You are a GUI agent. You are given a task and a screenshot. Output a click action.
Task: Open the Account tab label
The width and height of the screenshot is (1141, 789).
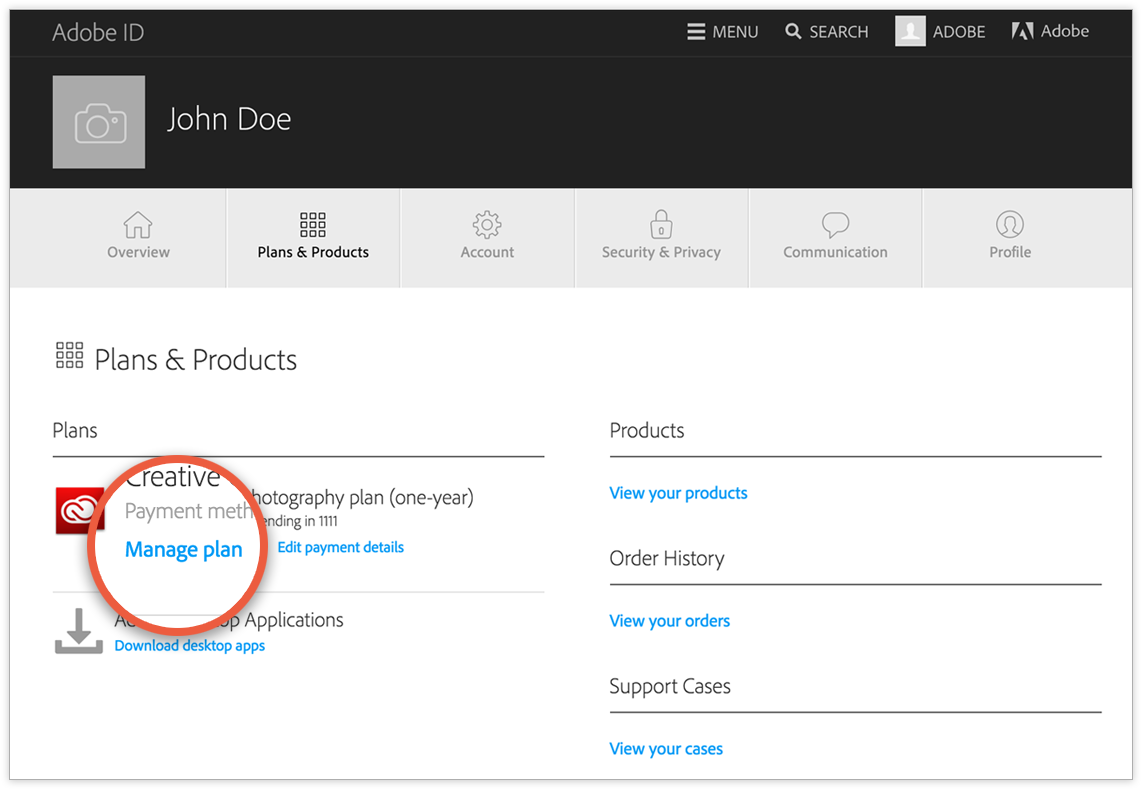click(487, 253)
